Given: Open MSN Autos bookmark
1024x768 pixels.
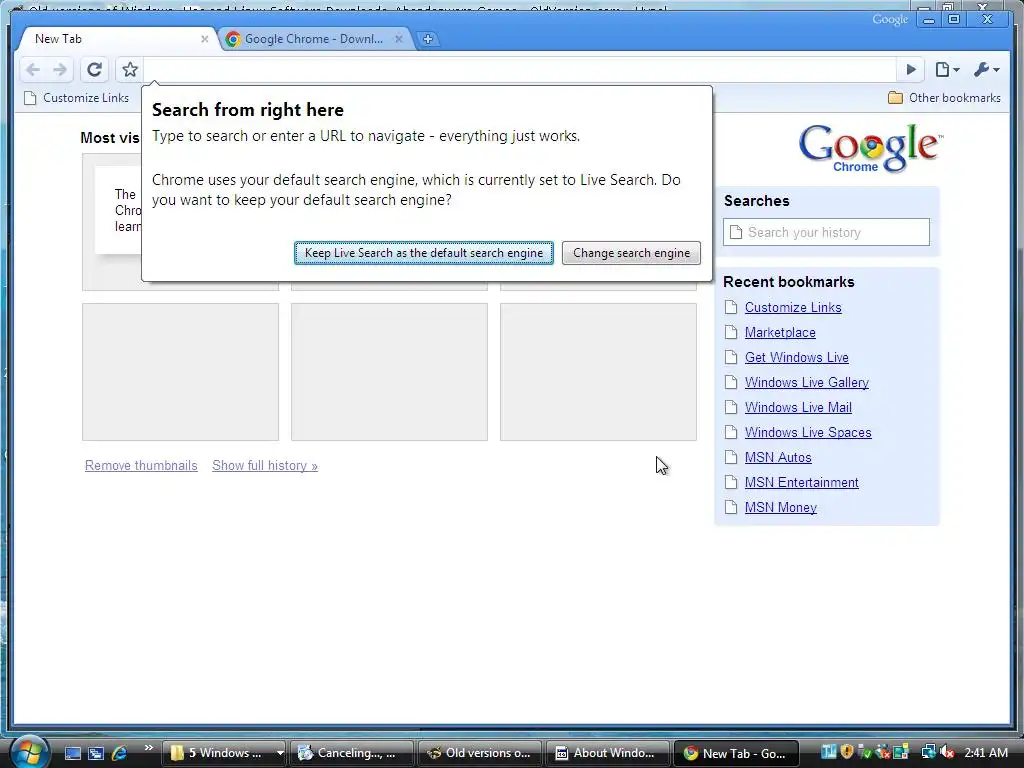Looking at the screenshot, I should click(778, 458).
